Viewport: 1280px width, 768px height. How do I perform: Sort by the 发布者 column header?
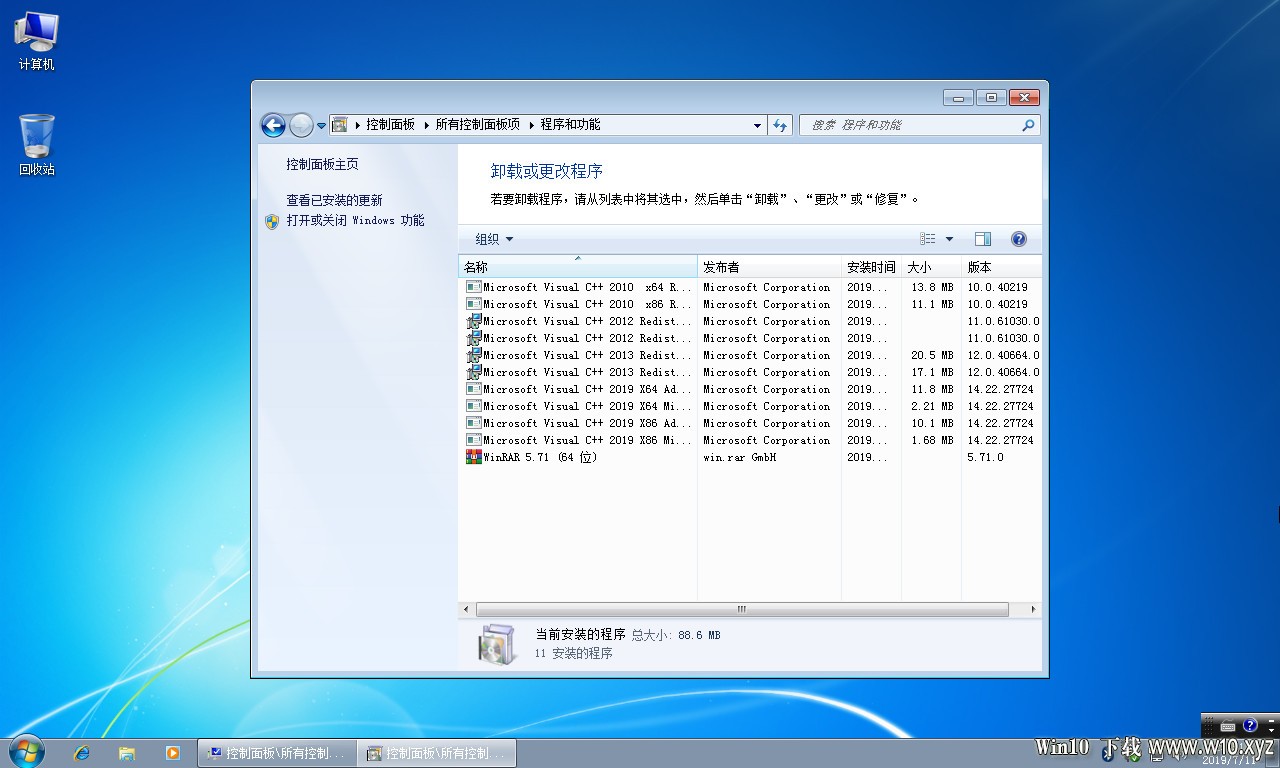click(769, 267)
